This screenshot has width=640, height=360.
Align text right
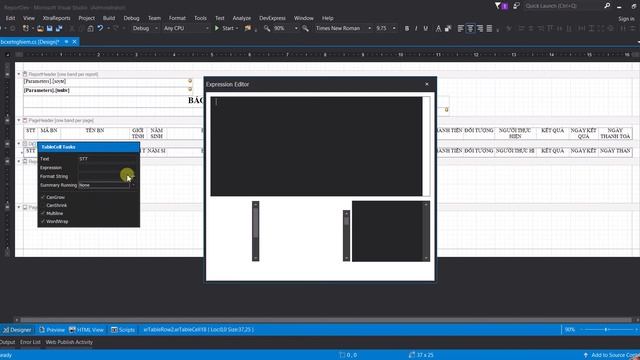coord(480,29)
